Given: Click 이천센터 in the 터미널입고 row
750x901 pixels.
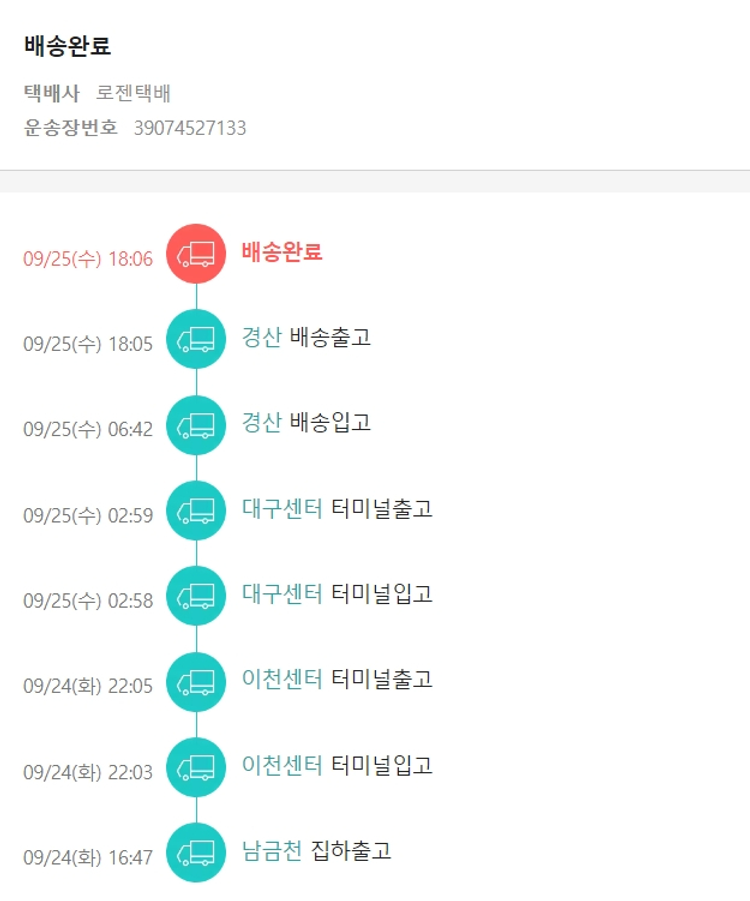Looking at the screenshot, I should [x=282, y=765].
